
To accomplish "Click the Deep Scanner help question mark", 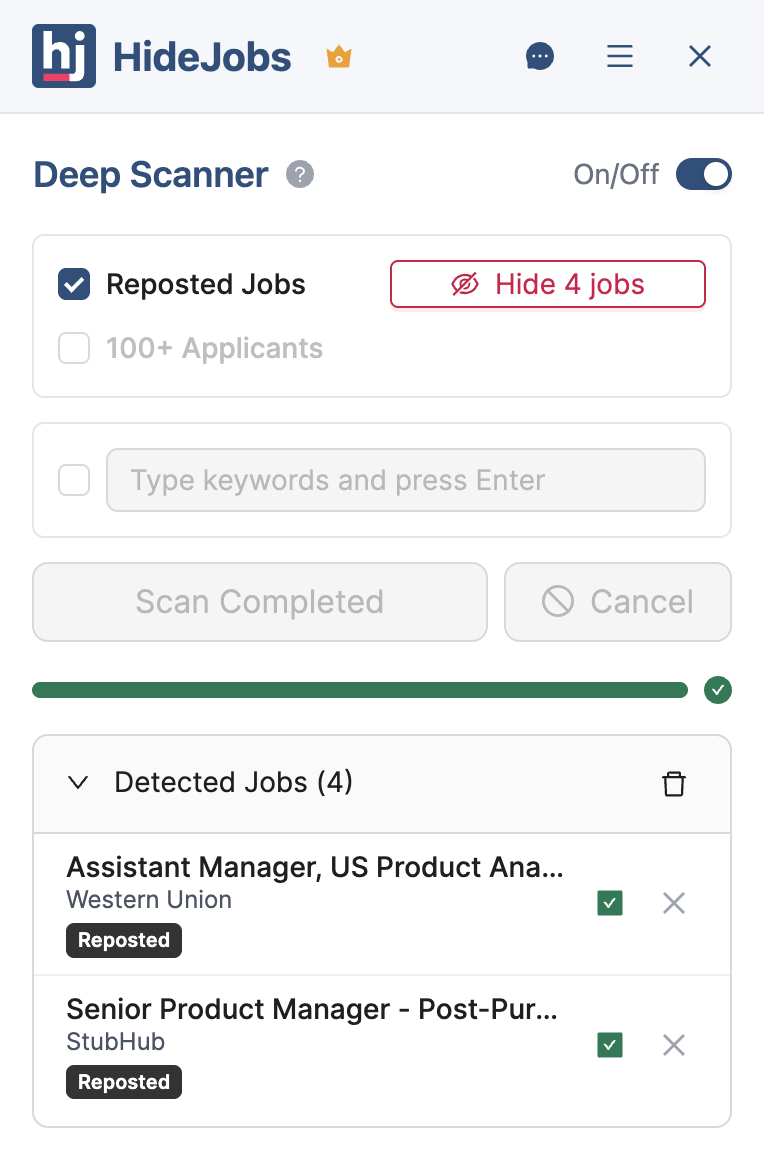I will pyautogui.click(x=298, y=175).
